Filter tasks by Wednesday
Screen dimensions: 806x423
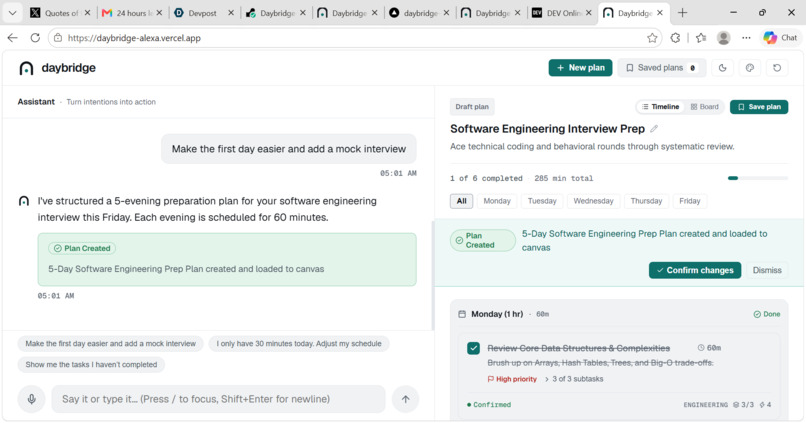(x=594, y=201)
